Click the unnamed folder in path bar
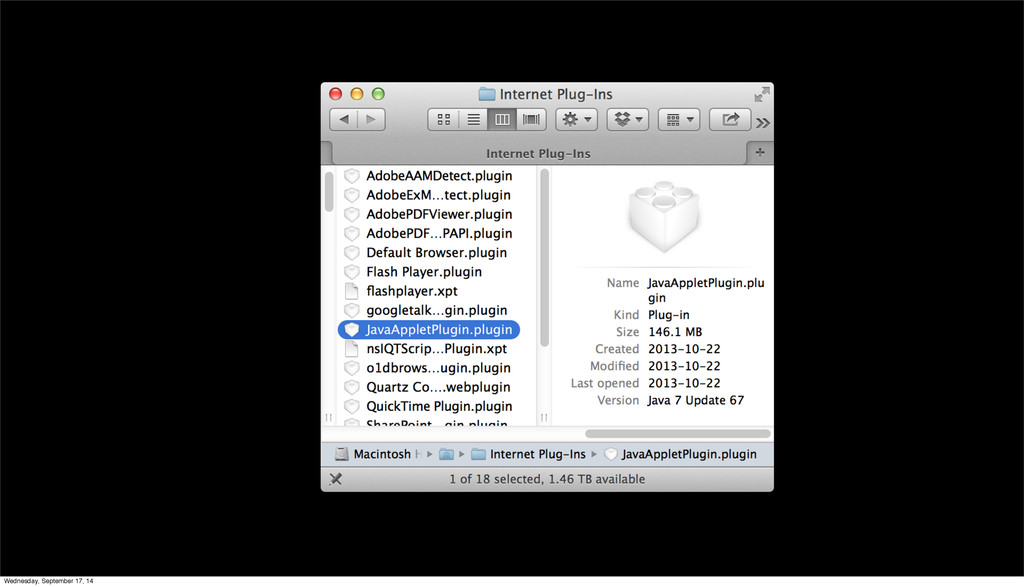 [x=446, y=454]
